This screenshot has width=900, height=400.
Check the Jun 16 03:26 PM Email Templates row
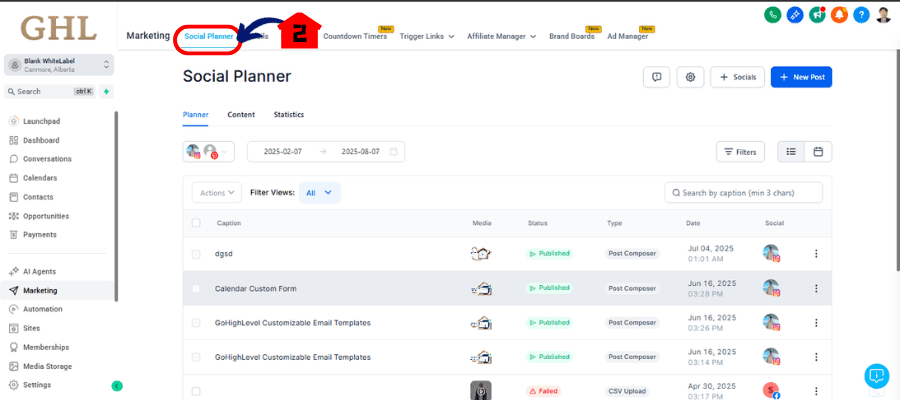[196, 323]
